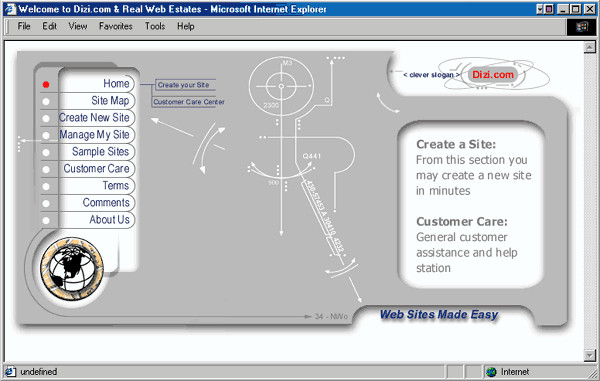The height and width of the screenshot is (381, 600).
Task: Open Customer Care in sidebar
Action: (96, 168)
